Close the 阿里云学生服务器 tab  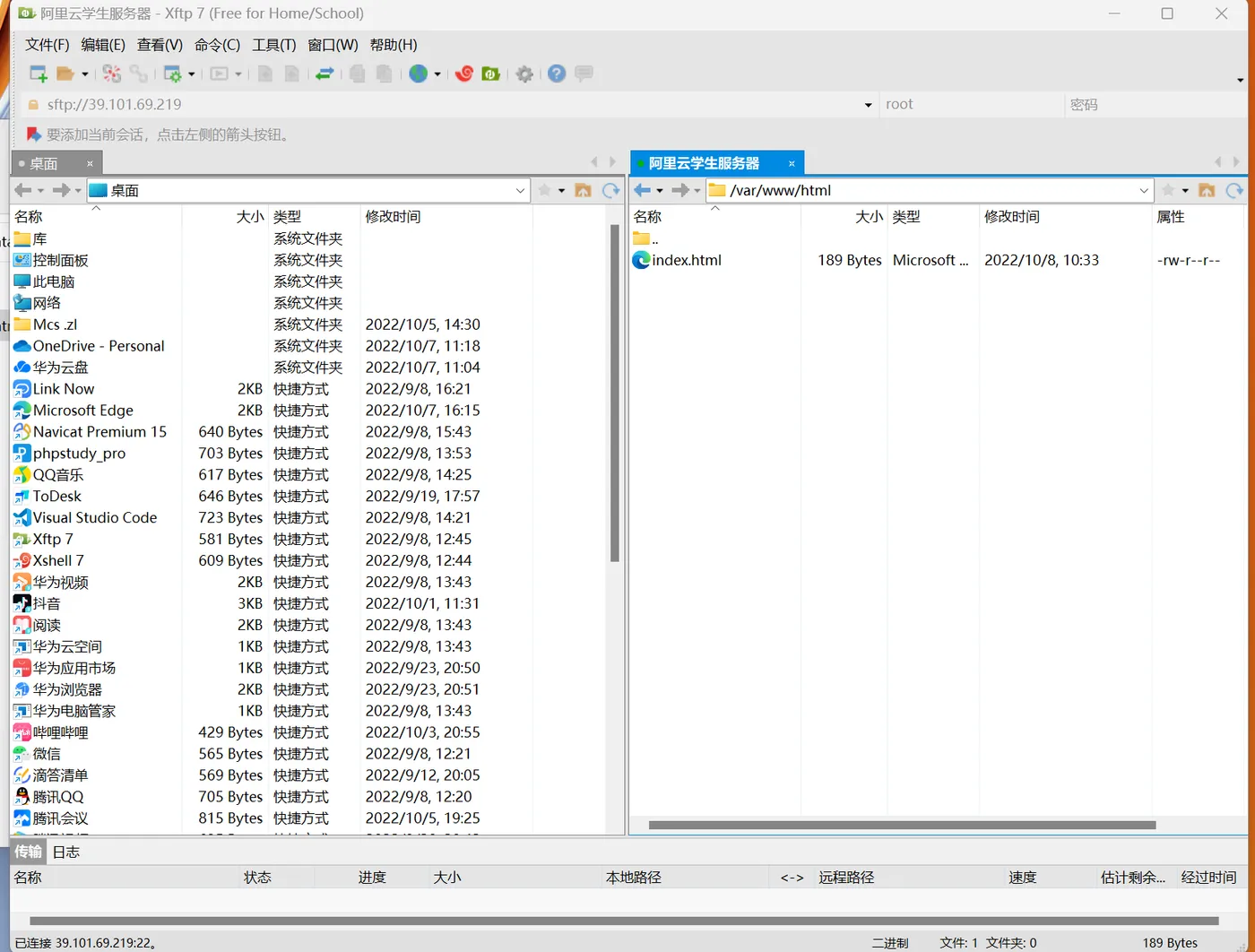pyautogui.click(x=792, y=163)
